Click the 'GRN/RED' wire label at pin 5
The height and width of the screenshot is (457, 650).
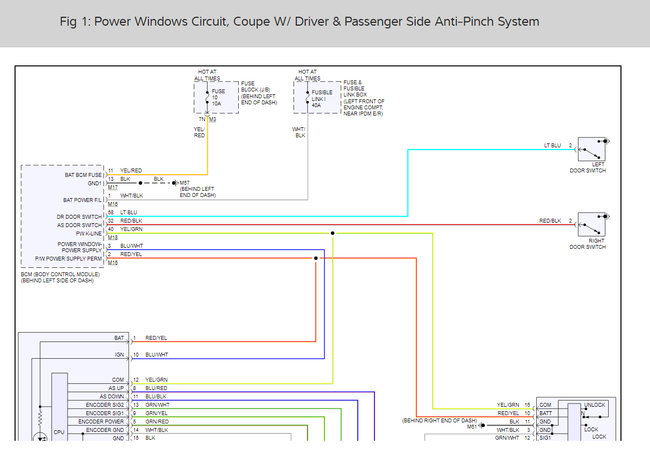(x=157, y=421)
